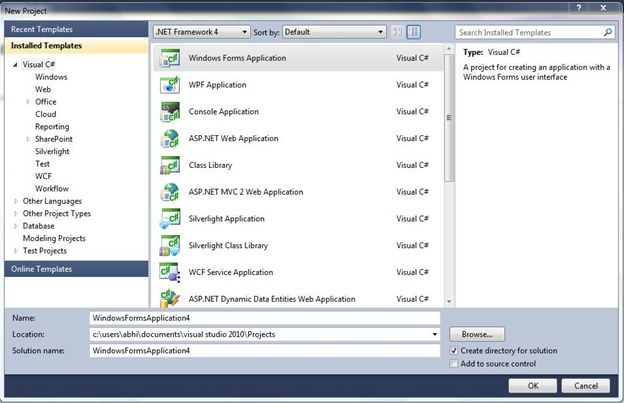This screenshot has width=624, height=403.
Task: Select the Web category under Visual C#
Action: tap(43, 89)
